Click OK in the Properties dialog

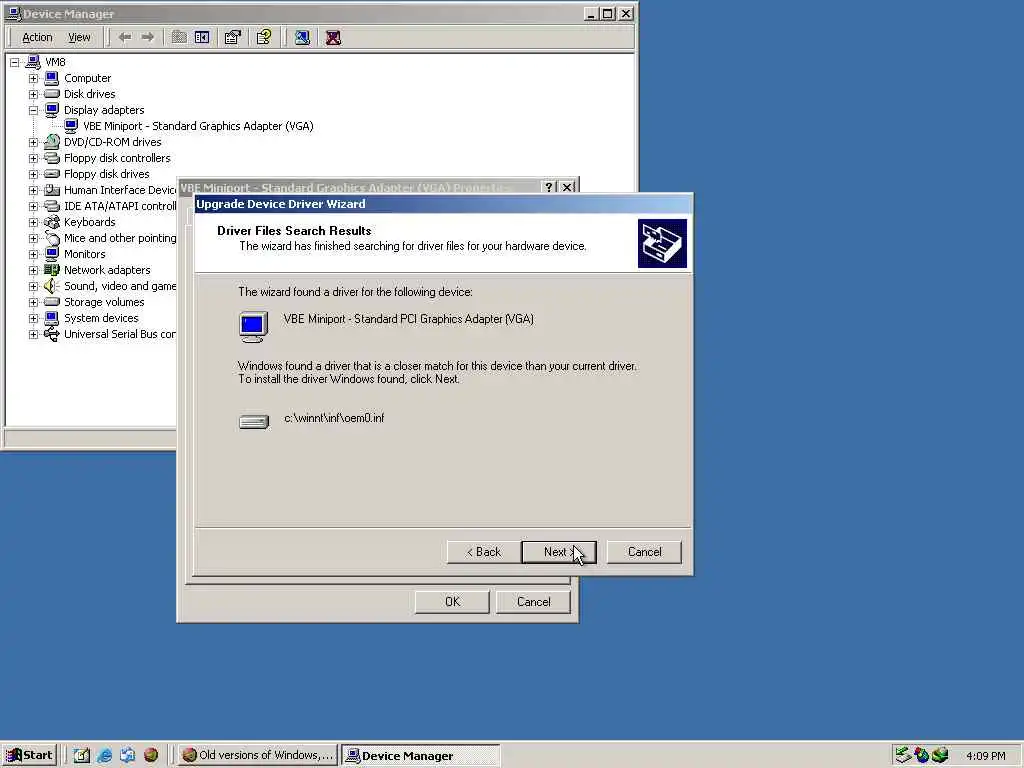click(452, 601)
